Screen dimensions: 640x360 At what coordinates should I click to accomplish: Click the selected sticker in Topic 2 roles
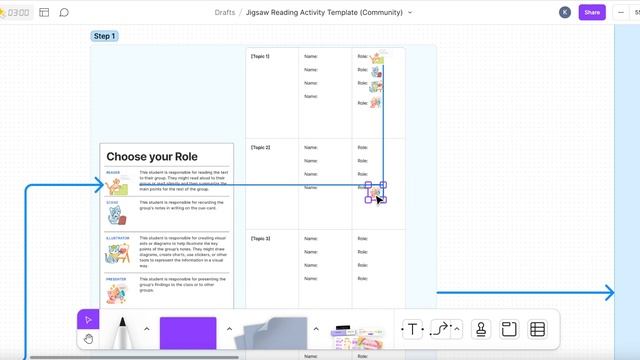[x=375, y=192]
